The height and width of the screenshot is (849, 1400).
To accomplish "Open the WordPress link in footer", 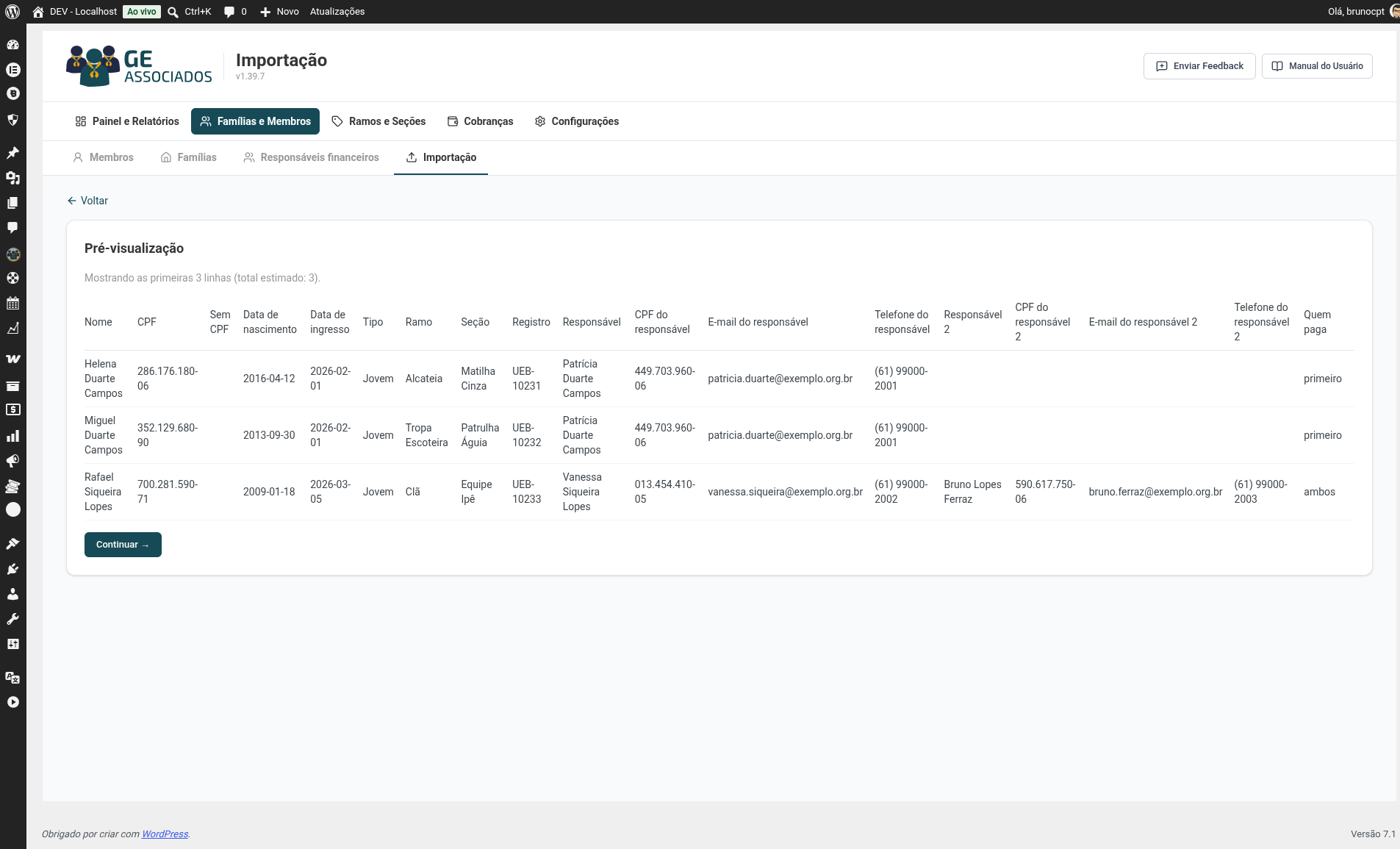I will (165, 834).
